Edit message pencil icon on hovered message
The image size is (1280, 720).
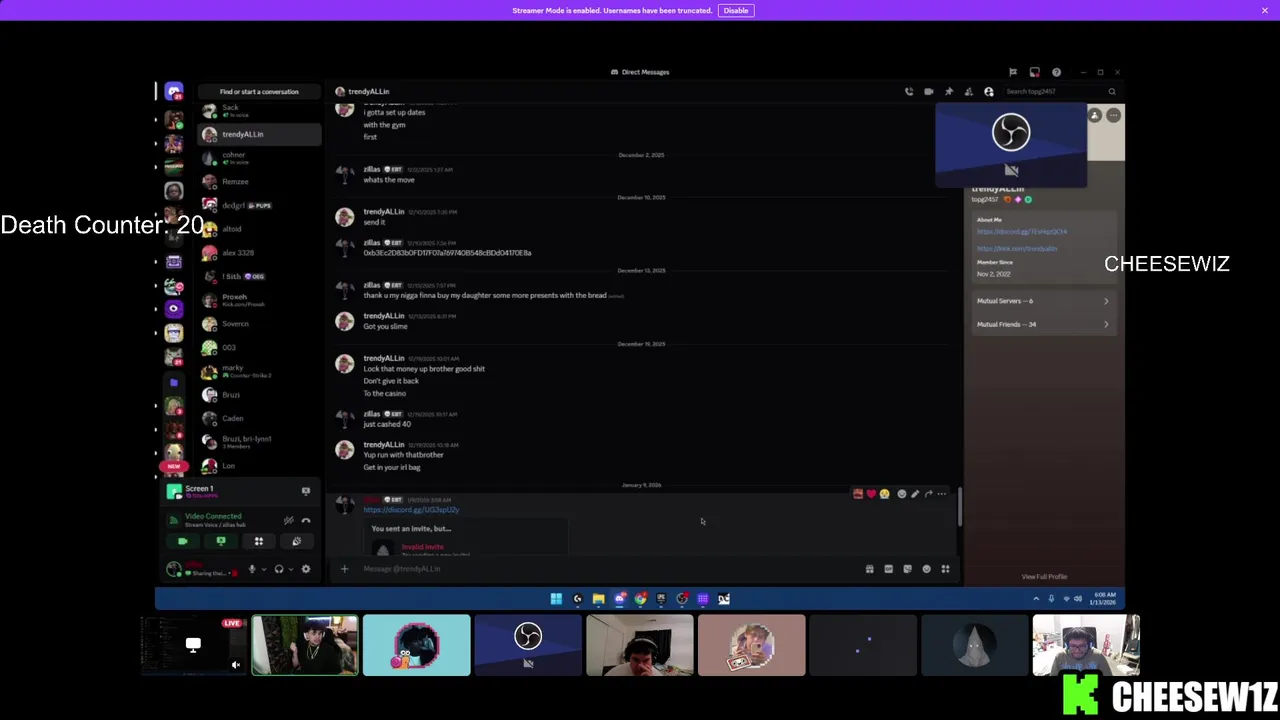915,494
